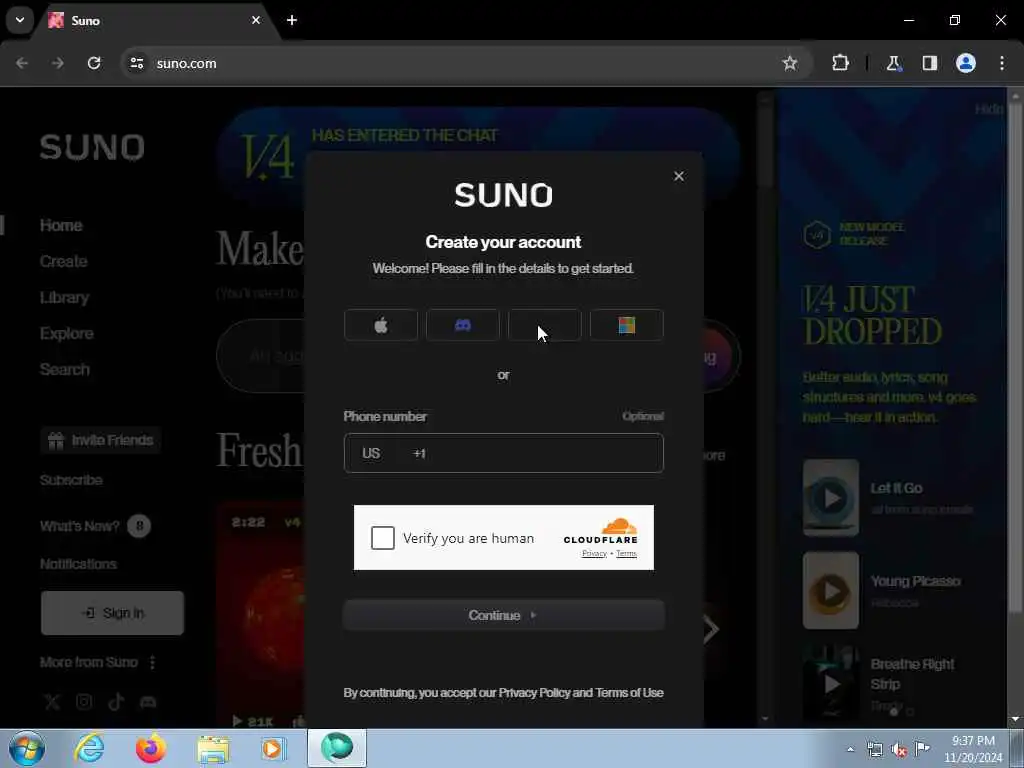Open Suno's X social link icon
This screenshot has height=768, width=1024.
(52, 702)
